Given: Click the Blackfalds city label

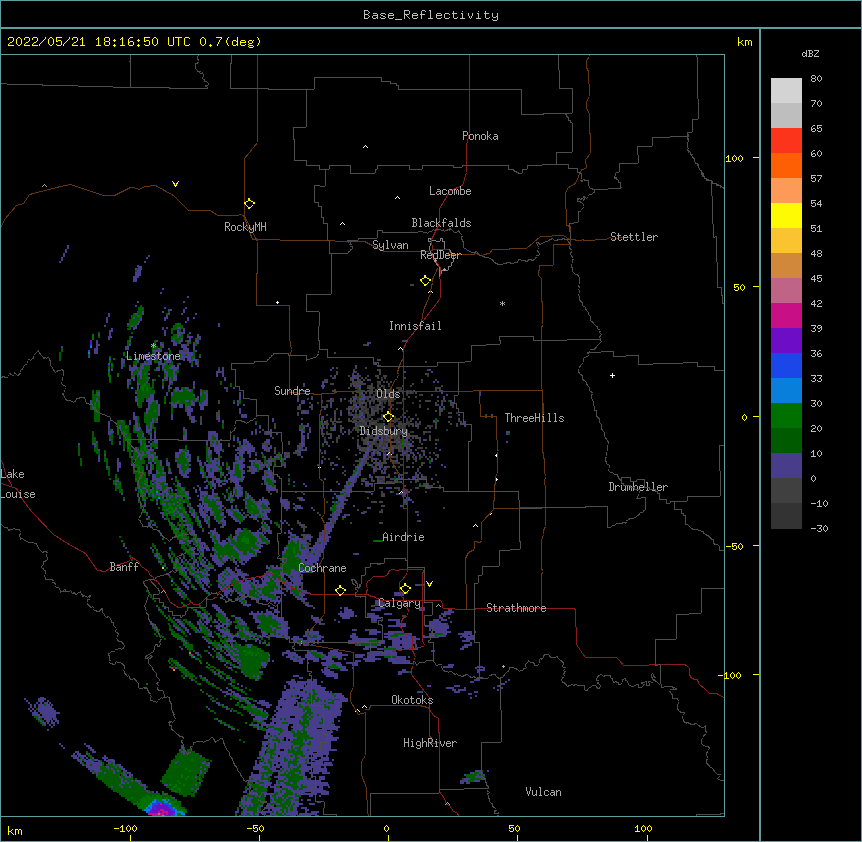Looking at the screenshot, I should [441, 223].
